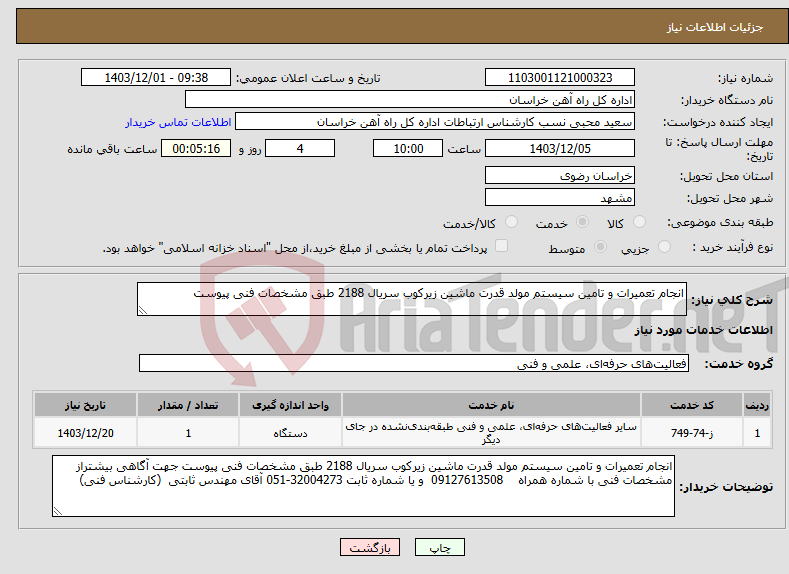The width and height of the screenshot is (789, 574).
Task: Click the service group field فعالیت‌های حرفه‌ای
Action: click(414, 363)
